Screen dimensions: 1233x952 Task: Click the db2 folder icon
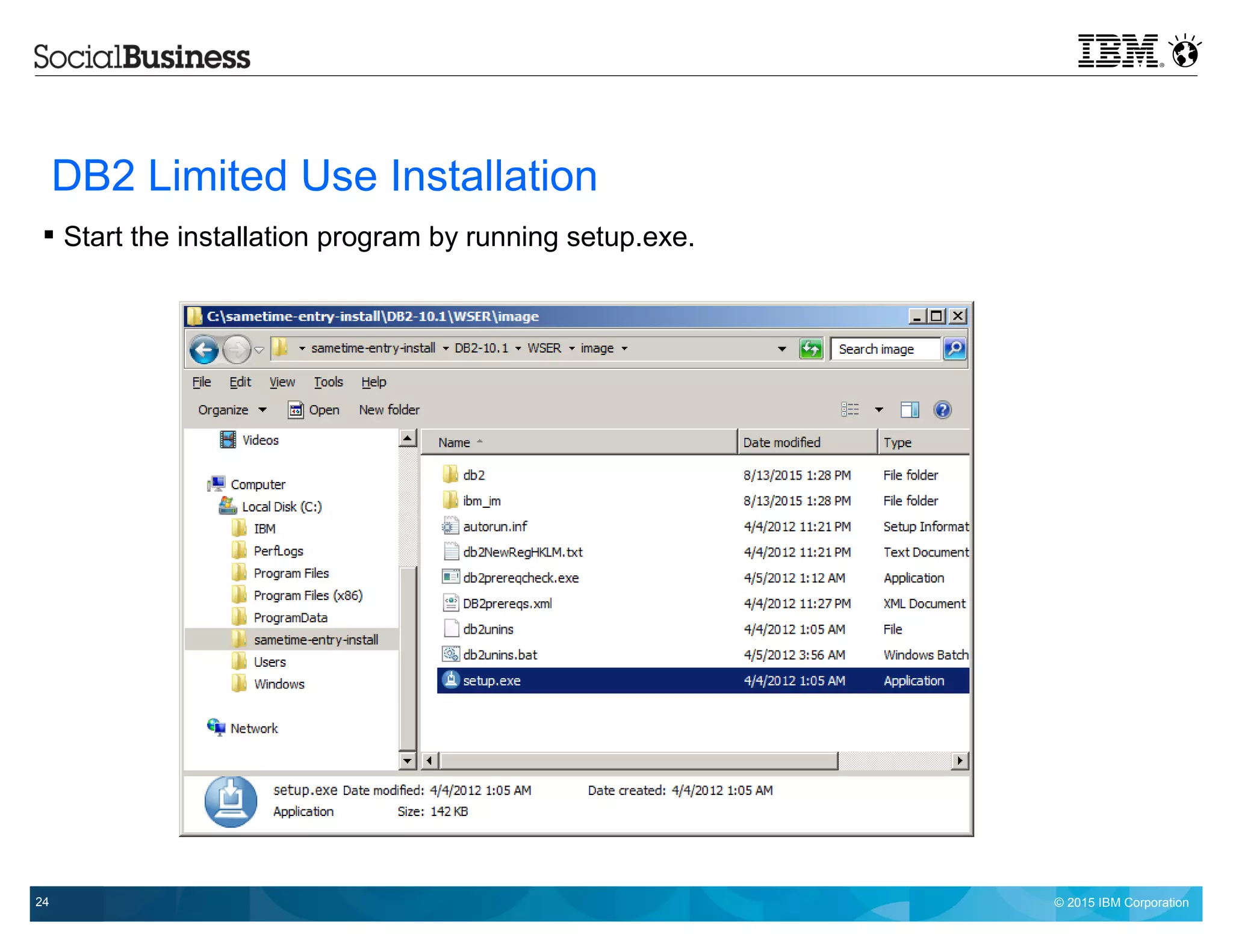(x=450, y=475)
